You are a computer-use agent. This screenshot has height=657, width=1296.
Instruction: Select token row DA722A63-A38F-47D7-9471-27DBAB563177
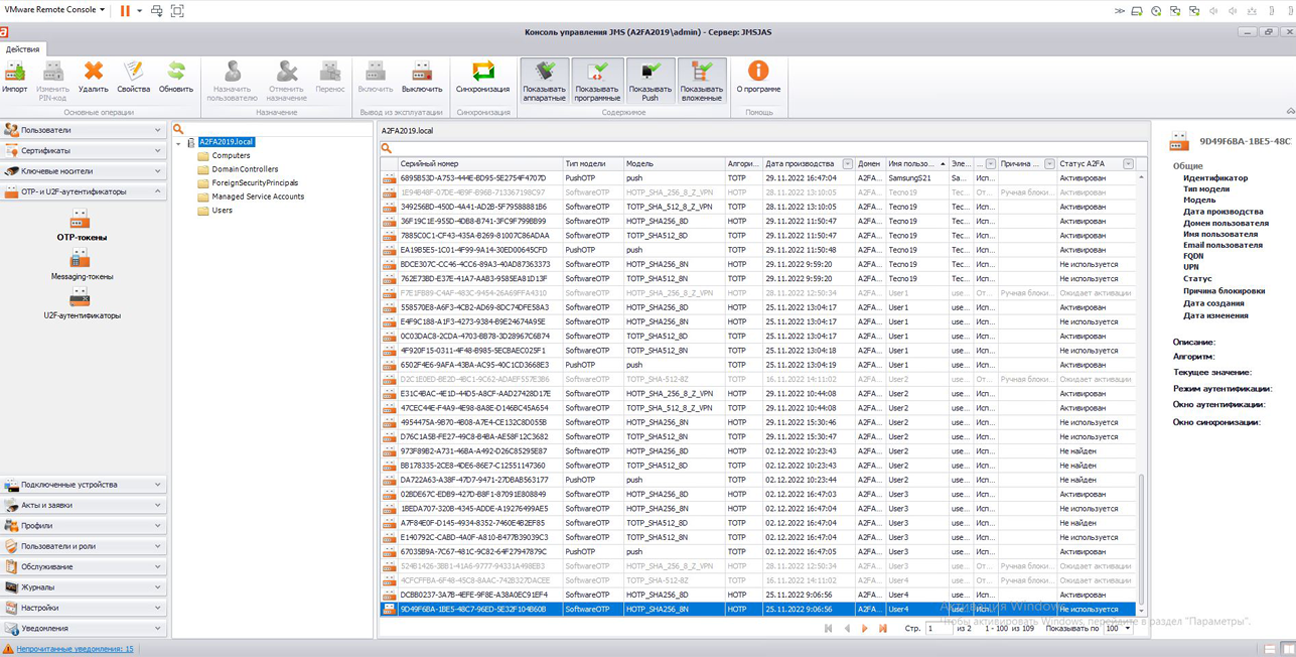click(760, 480)
